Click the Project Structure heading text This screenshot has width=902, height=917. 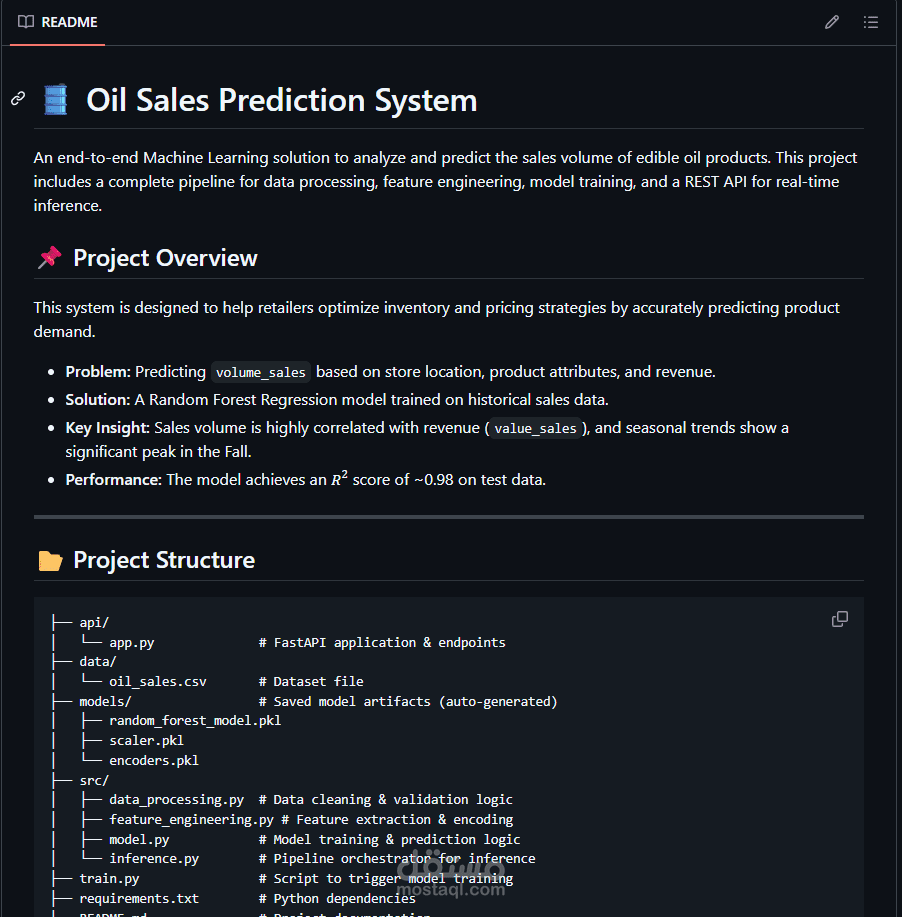click(164, 560)
